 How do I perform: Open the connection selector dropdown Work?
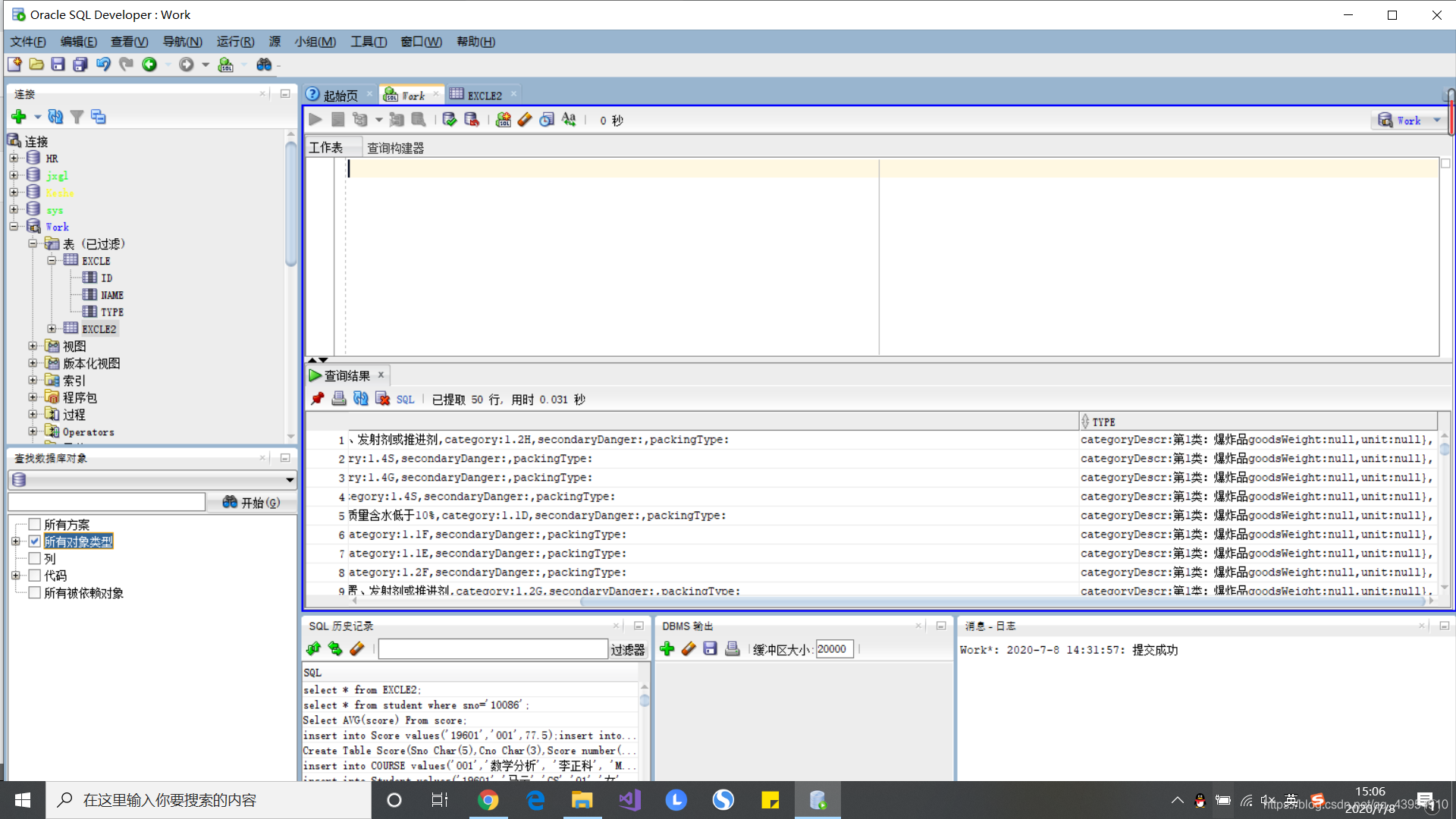(x=1410, y=120)
